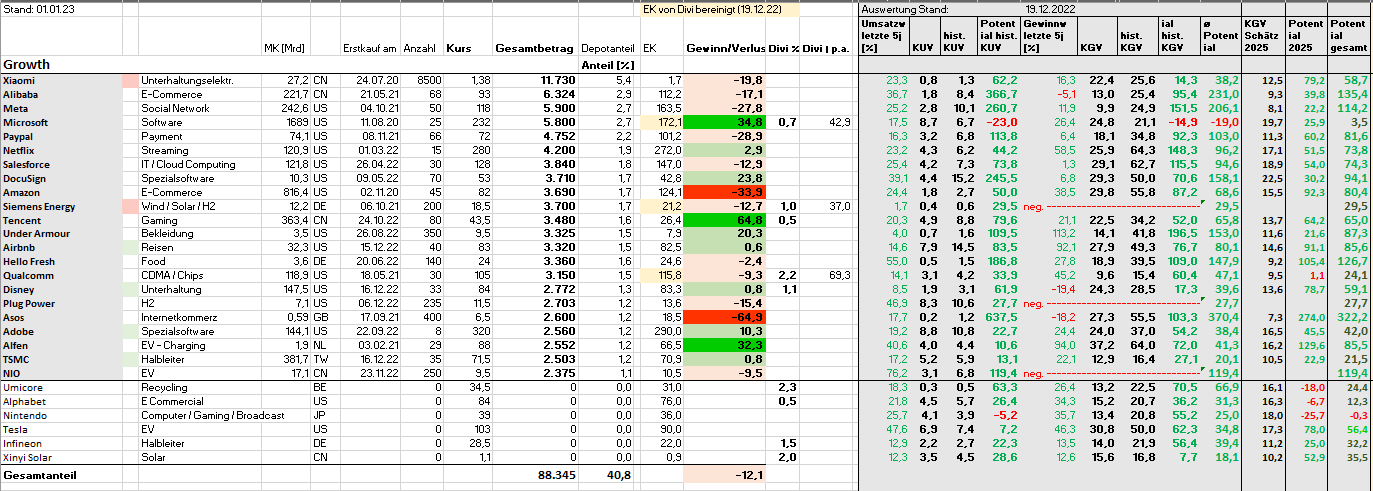Select the 'EK von Divi bereinigt (19.12.22)' cell
Viewport: 1373px width, 491px height.
click(719, 9)
